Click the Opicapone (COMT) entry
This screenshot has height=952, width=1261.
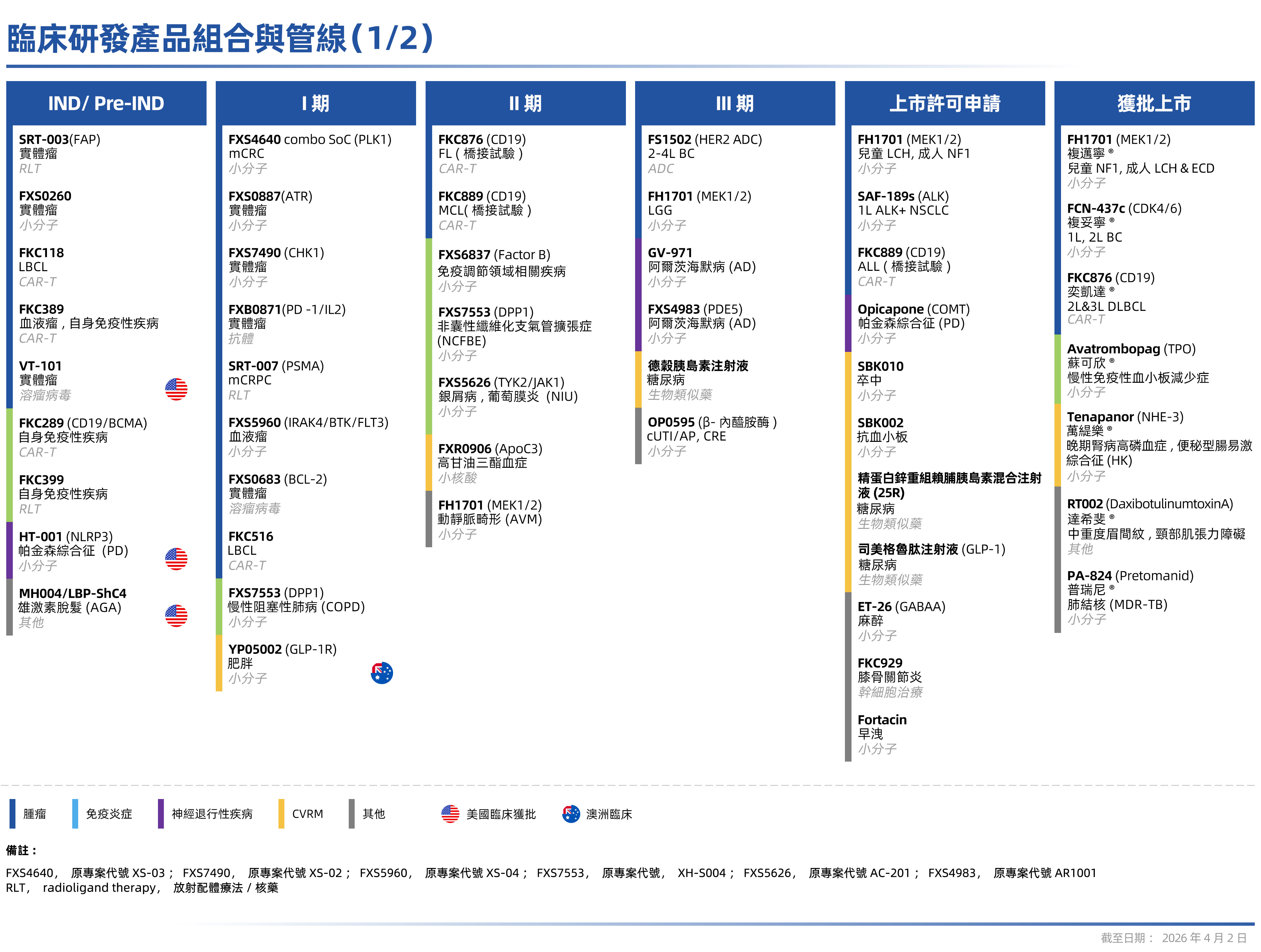[913, 309]
